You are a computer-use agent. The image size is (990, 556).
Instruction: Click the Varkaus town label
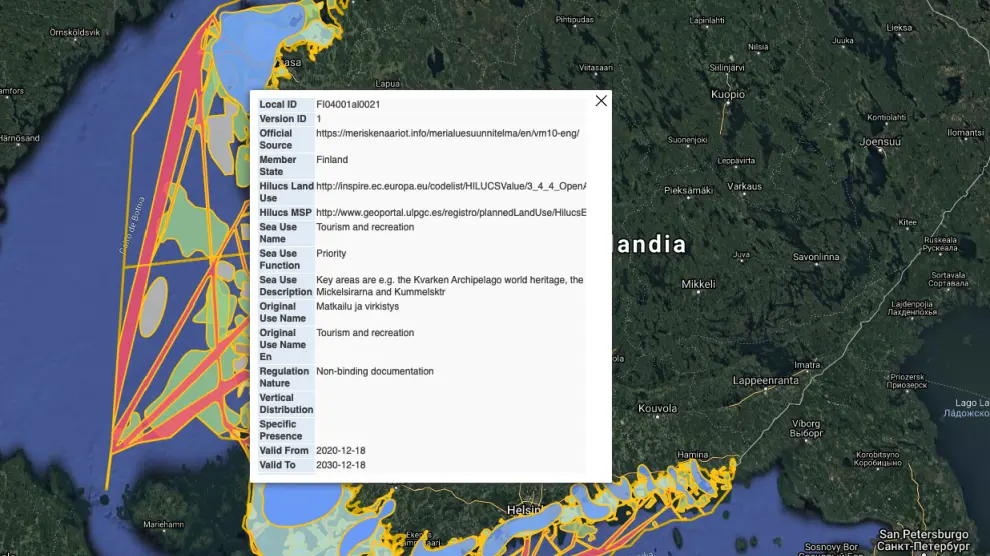[744, 186]
